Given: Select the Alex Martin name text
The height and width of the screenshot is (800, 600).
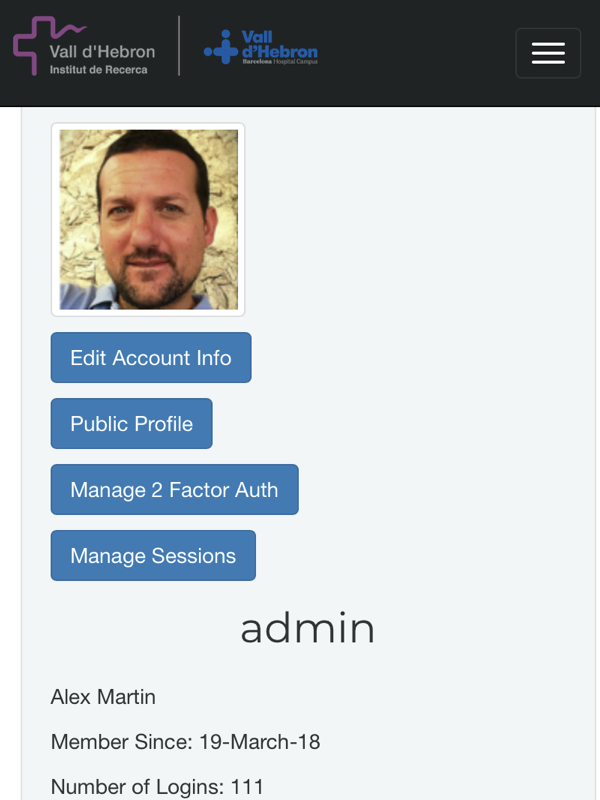Looking at the screenshot, I should [x=103, y=697].
